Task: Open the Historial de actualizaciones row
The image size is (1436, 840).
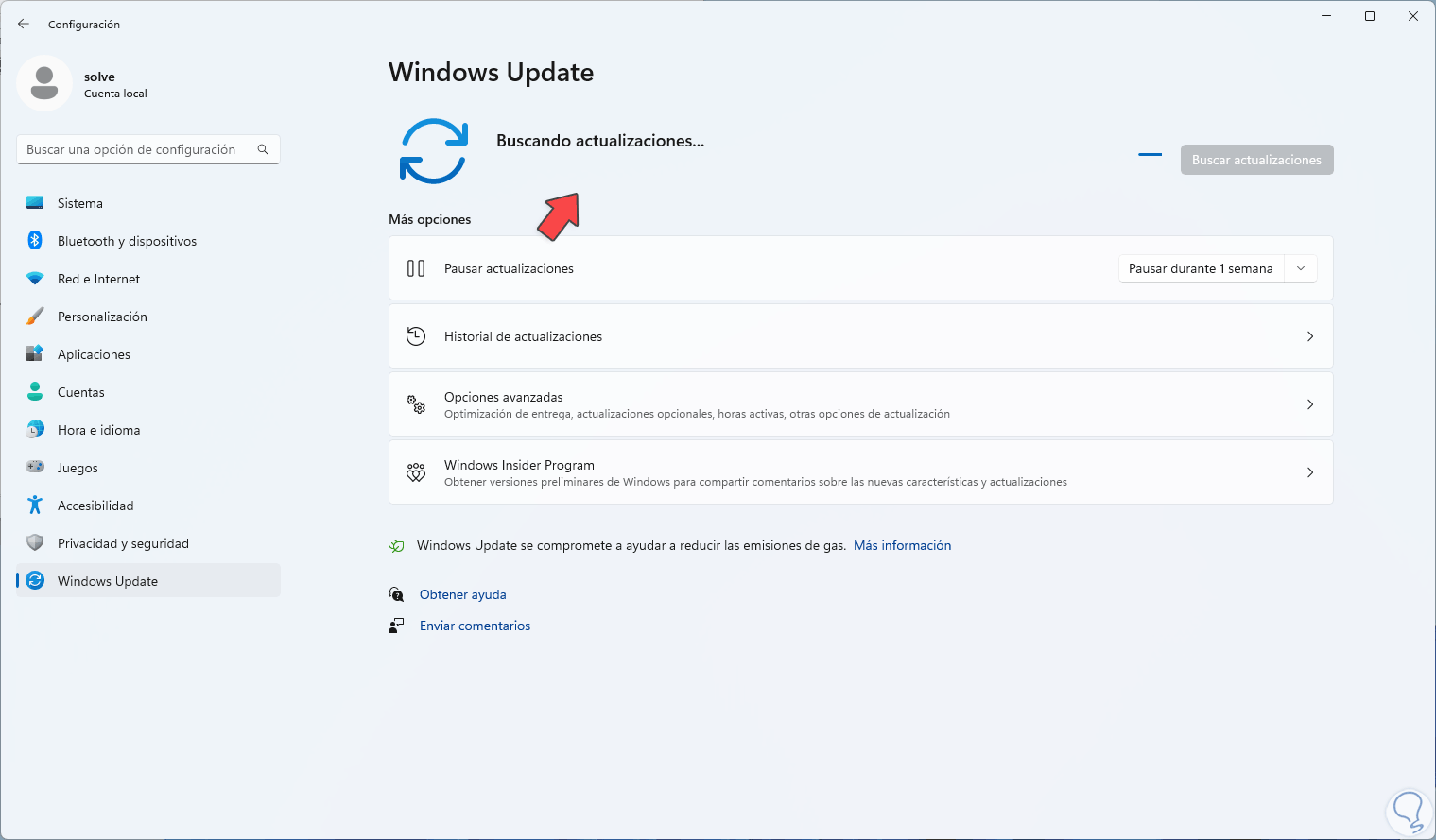Action: 861,336
